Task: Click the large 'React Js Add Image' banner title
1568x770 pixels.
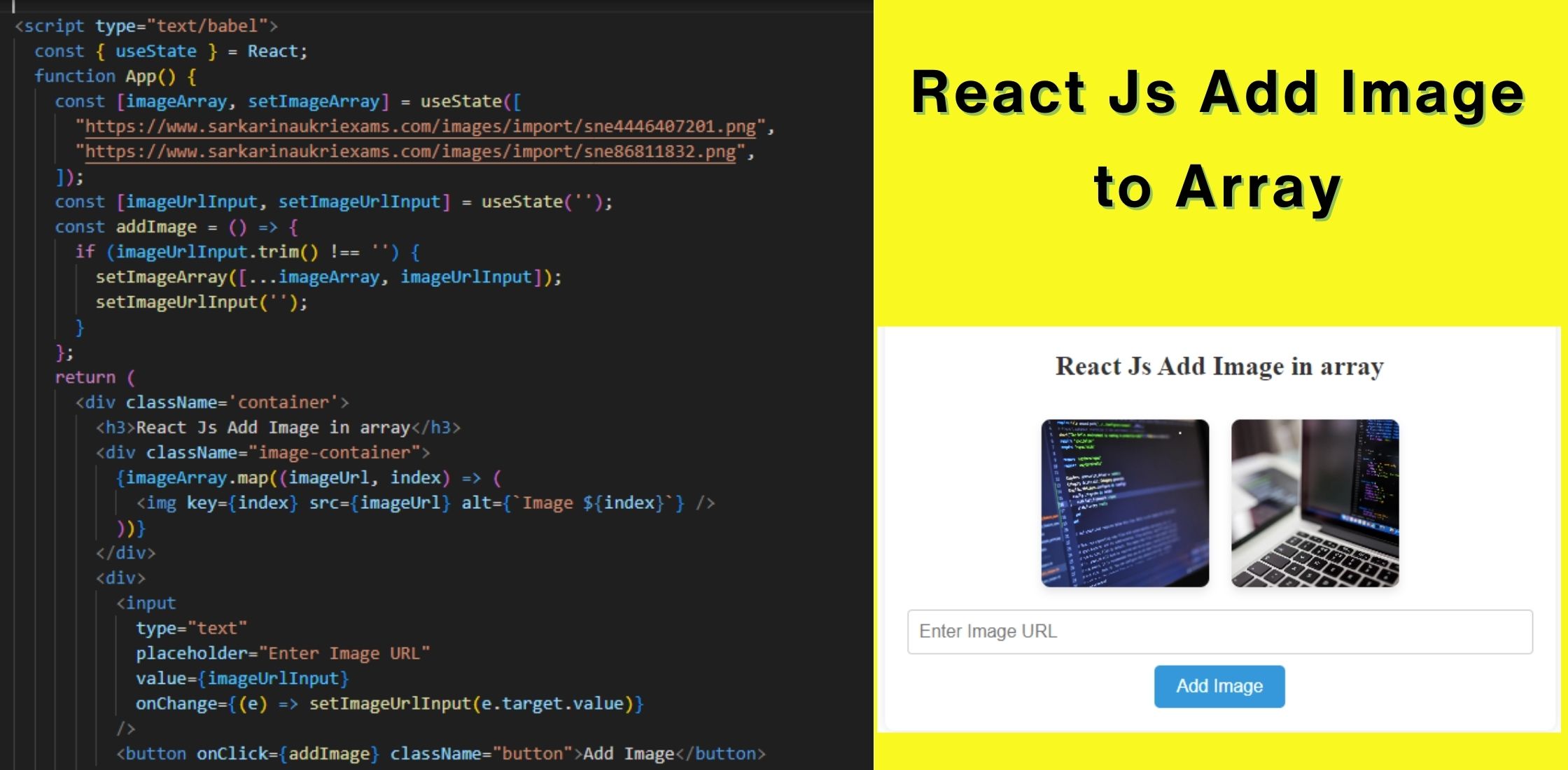Action: (1218, 92)
